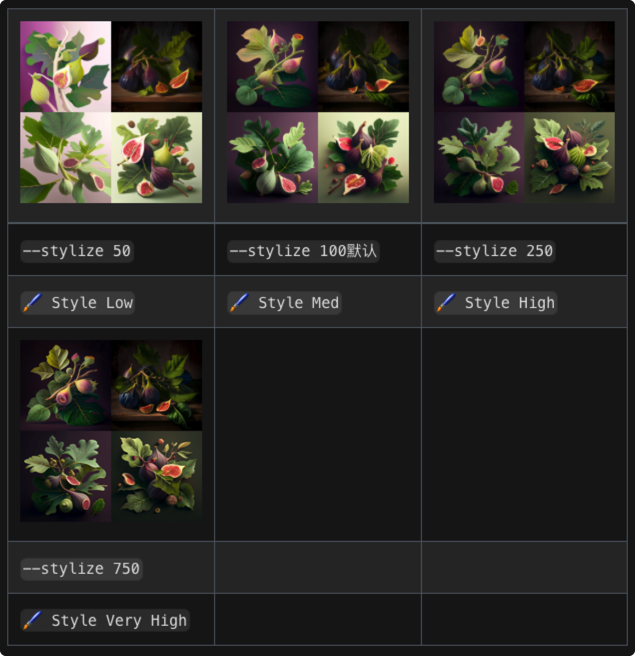Viewport: 635px width, 656px height.
Task: Open the stylize 750 fig image grid
Action: tap(111, 431)
